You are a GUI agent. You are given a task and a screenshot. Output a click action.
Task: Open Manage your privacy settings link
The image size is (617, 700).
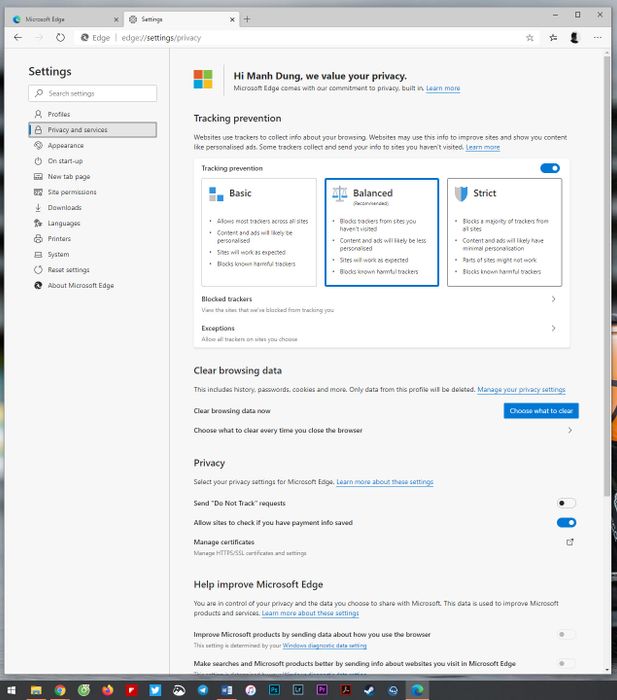coord(521,390)
